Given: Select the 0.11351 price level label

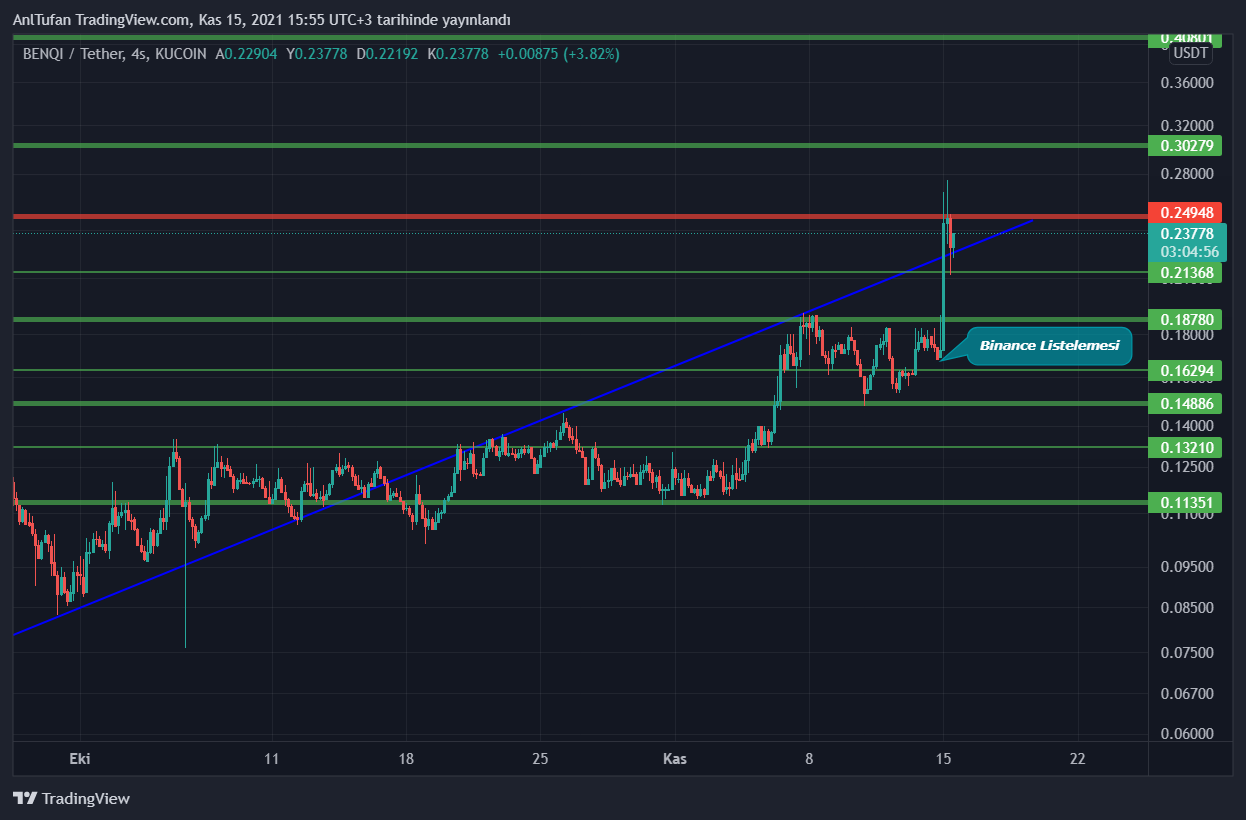Looking at the screenshot, I should 1187,502.
